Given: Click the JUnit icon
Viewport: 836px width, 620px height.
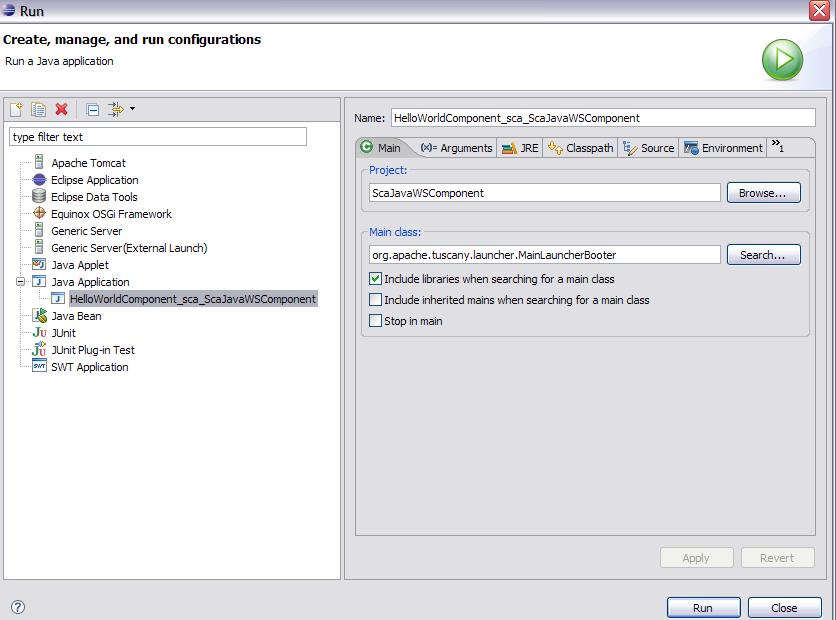Looking at the screenshot, I should [39, 333].
